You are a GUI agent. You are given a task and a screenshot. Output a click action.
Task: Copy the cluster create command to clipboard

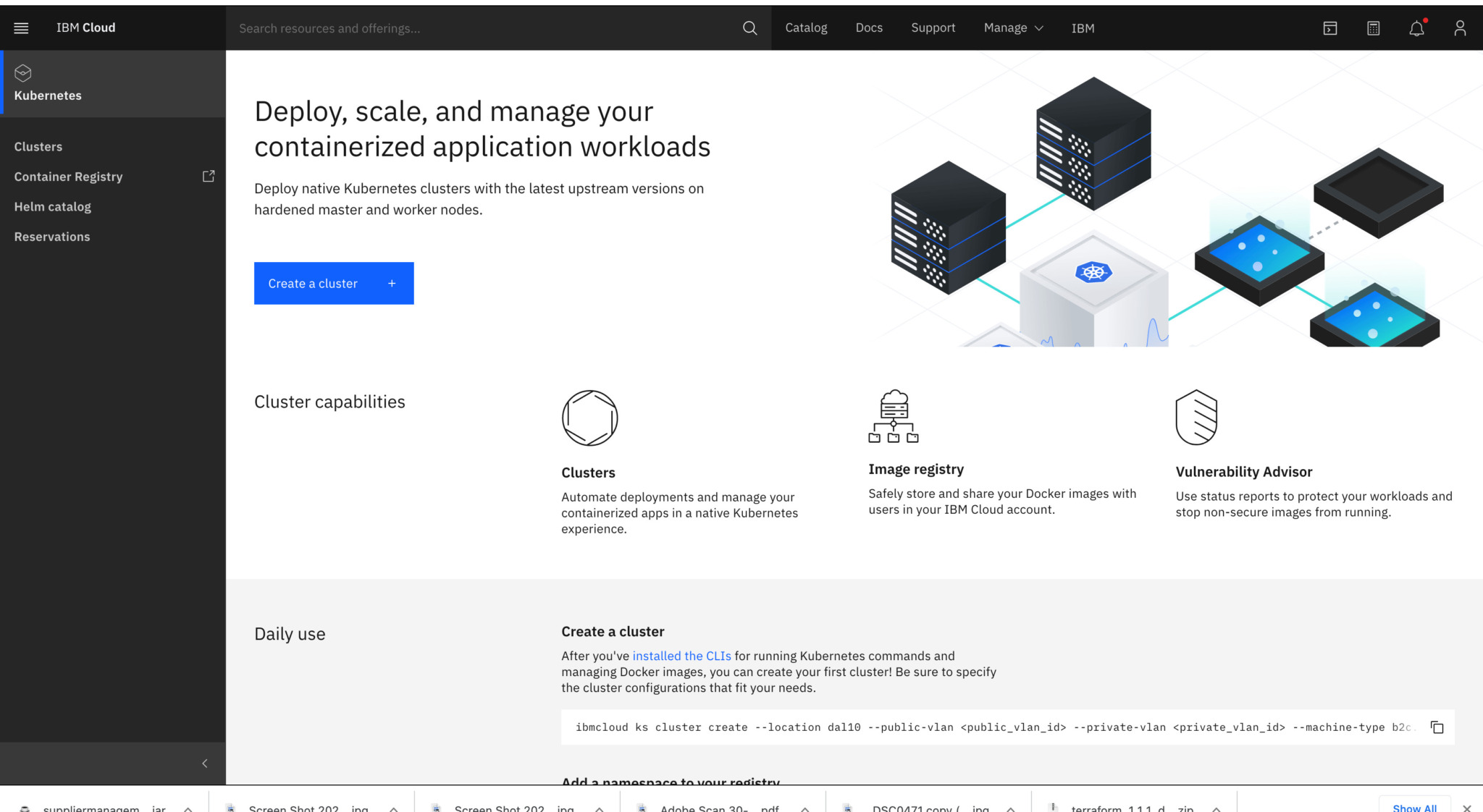click(x=1437, y=727)
